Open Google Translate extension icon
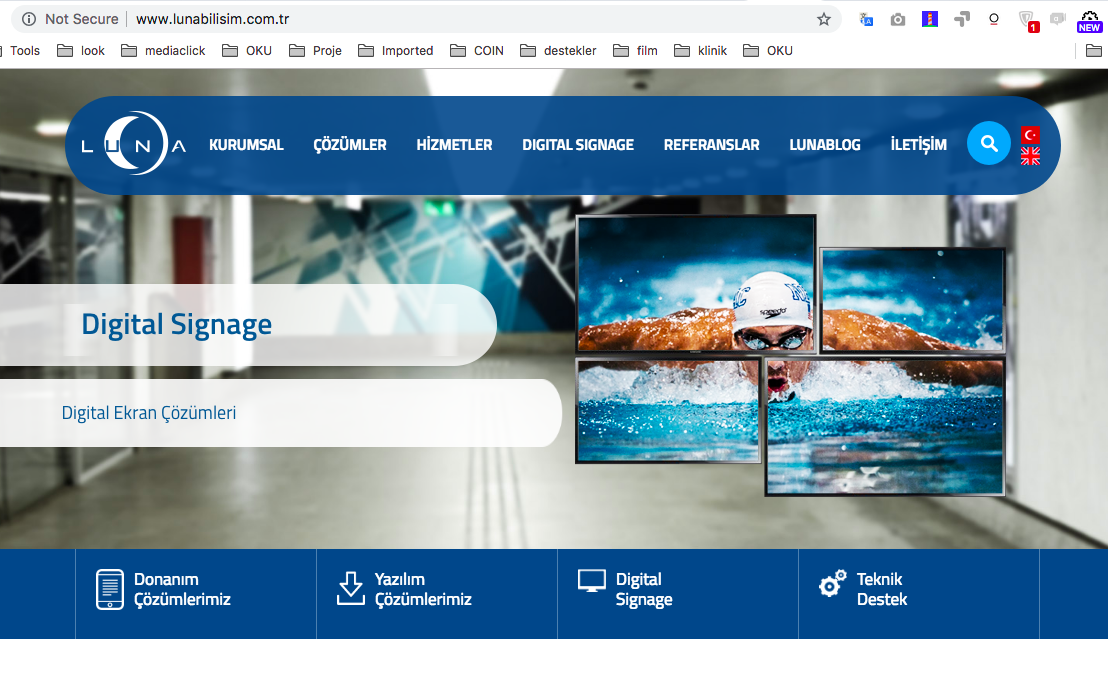 coord(866,19)
